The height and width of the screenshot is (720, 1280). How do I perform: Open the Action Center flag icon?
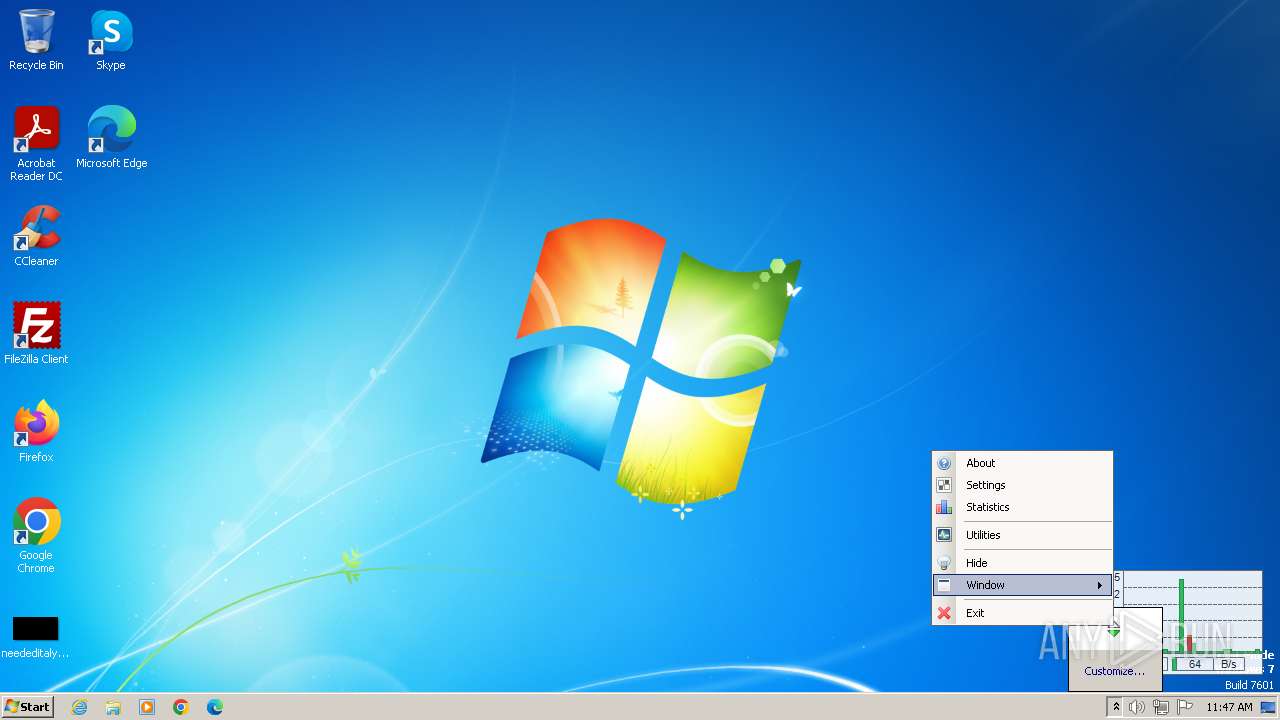(x=1185, y=707)
